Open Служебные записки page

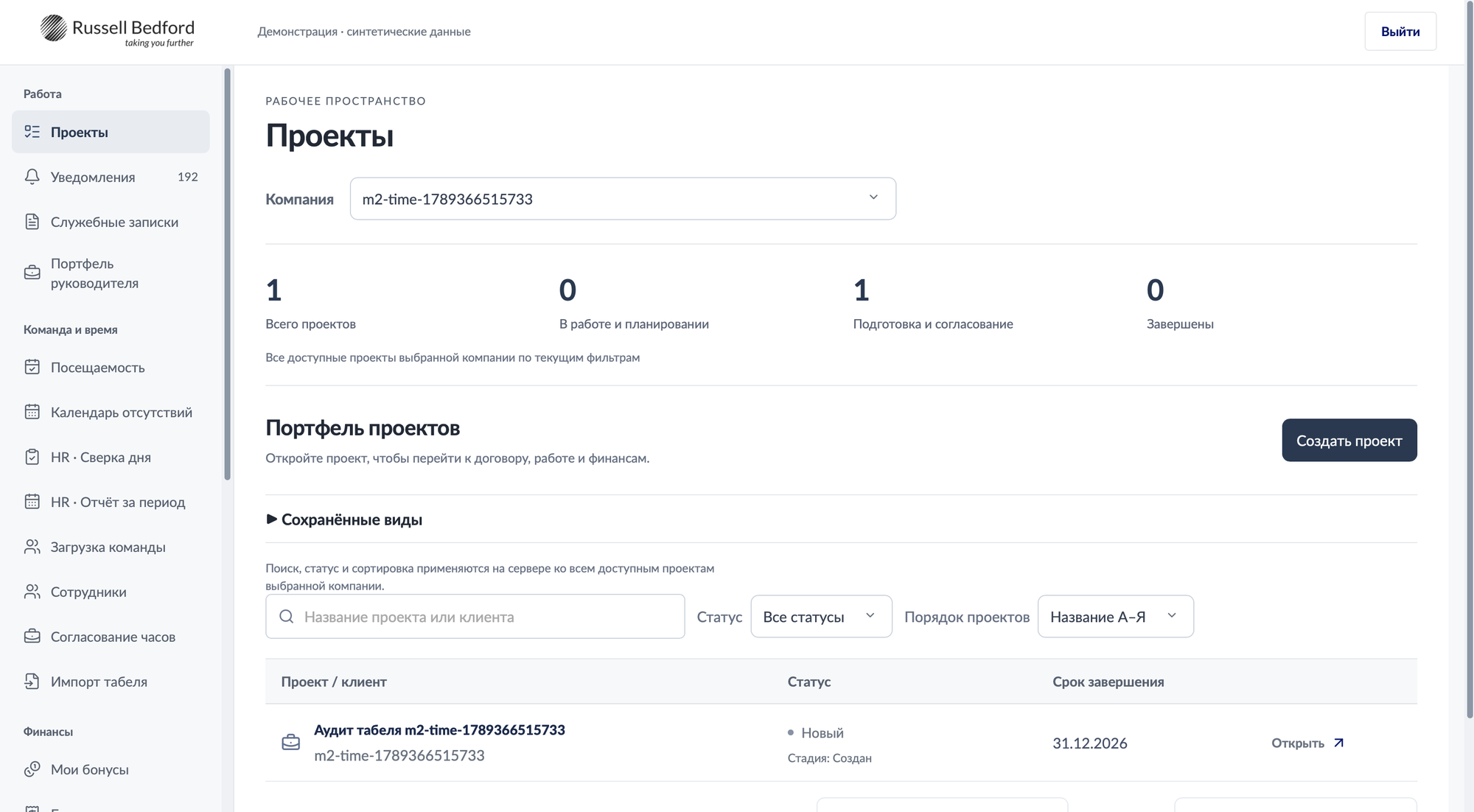pos(111,222)
